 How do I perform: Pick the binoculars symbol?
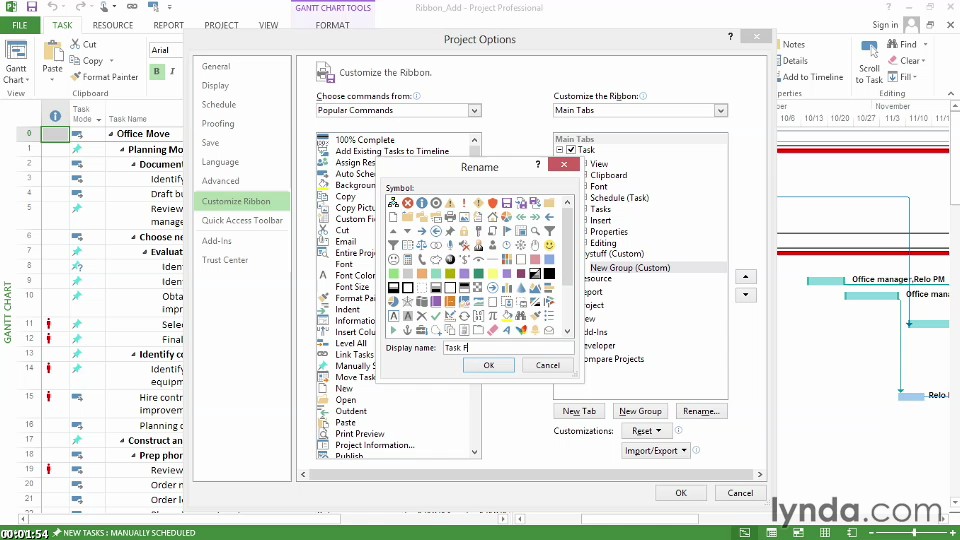521,316
